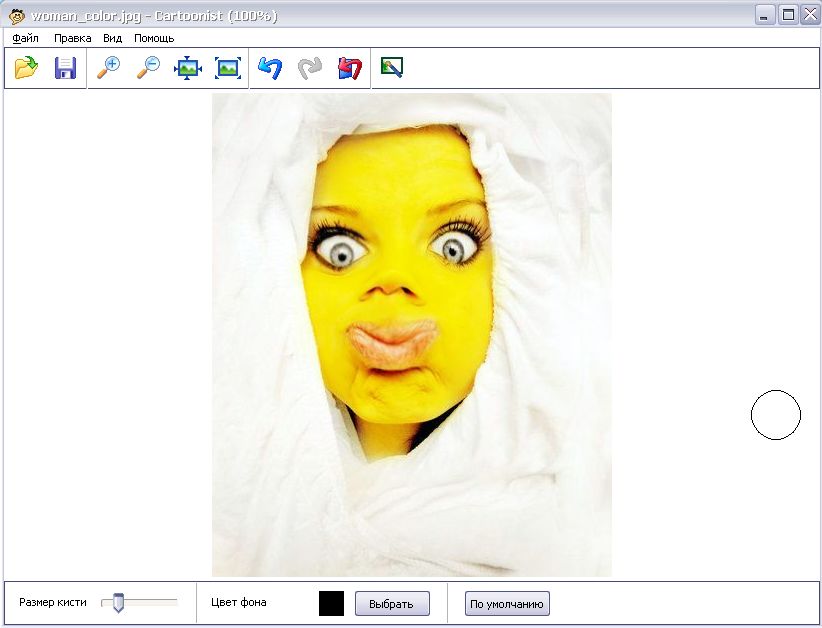Revert all changes with red-blue arrow icon
This screenshot has width=822, height=628.
[x=350, y=68]
